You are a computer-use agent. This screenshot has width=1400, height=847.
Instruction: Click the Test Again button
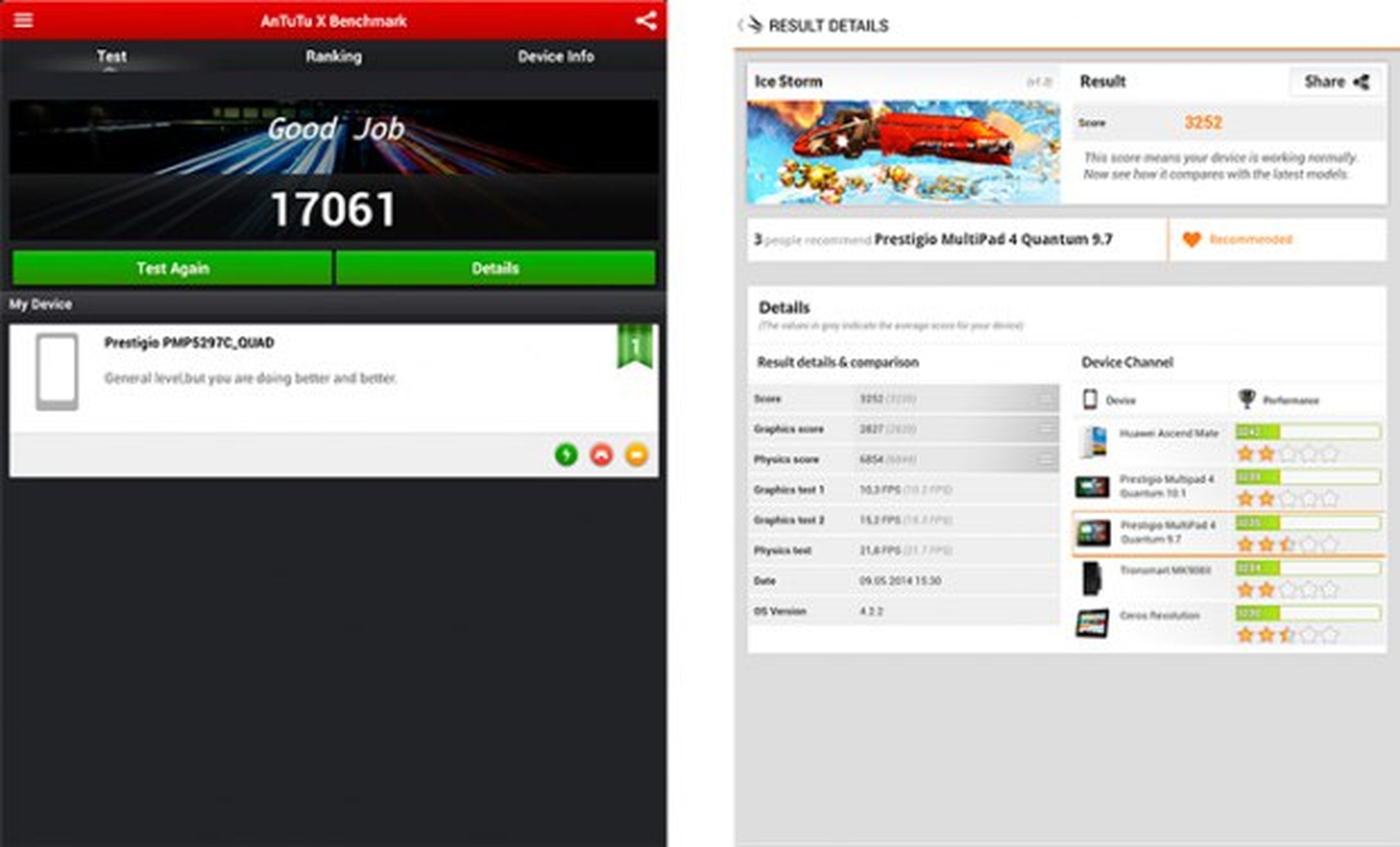(172, 268)
